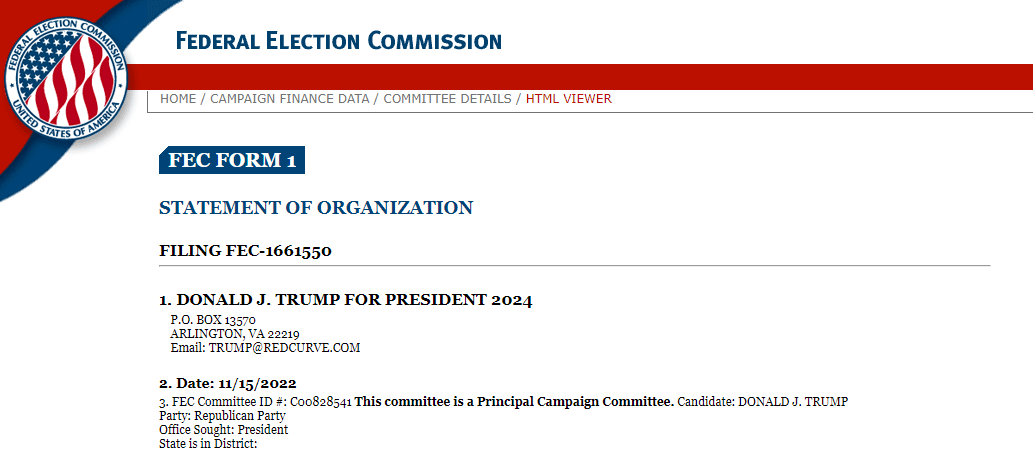
Task: Click the FILING FEC-1661550 heading
Action: [245, 250]
